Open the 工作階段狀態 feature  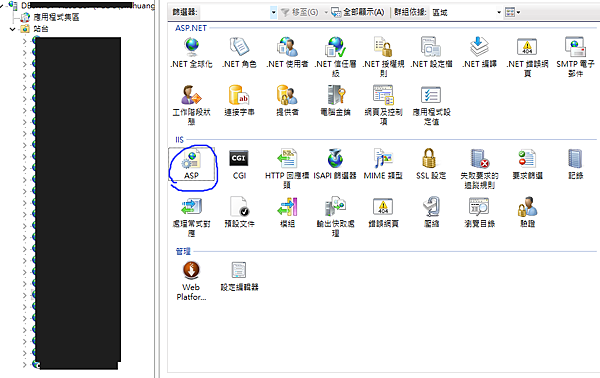click(191, 105)
